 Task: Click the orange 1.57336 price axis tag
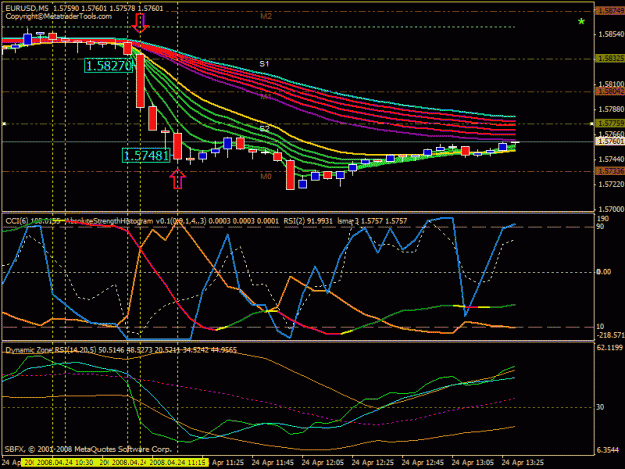610,171
